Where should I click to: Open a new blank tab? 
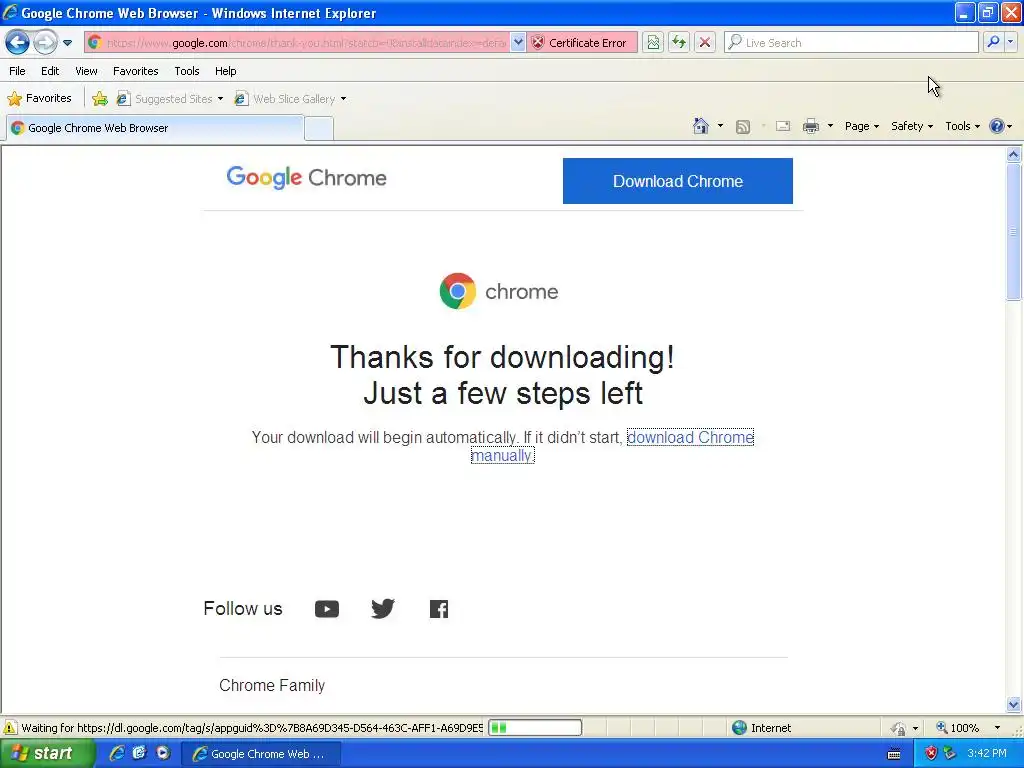tap(319, 129)
